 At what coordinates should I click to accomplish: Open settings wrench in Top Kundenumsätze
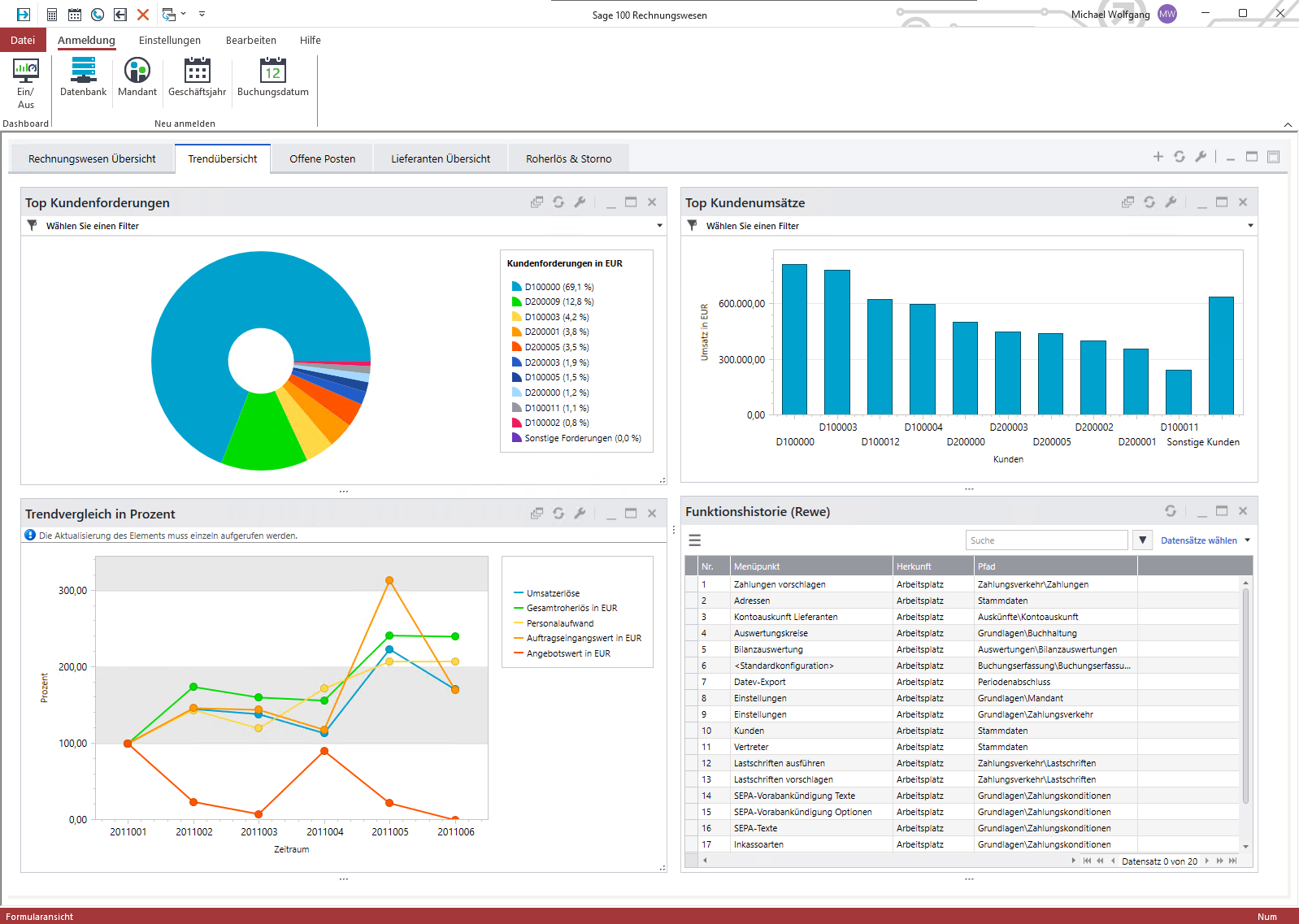[x=1171, y=202]
